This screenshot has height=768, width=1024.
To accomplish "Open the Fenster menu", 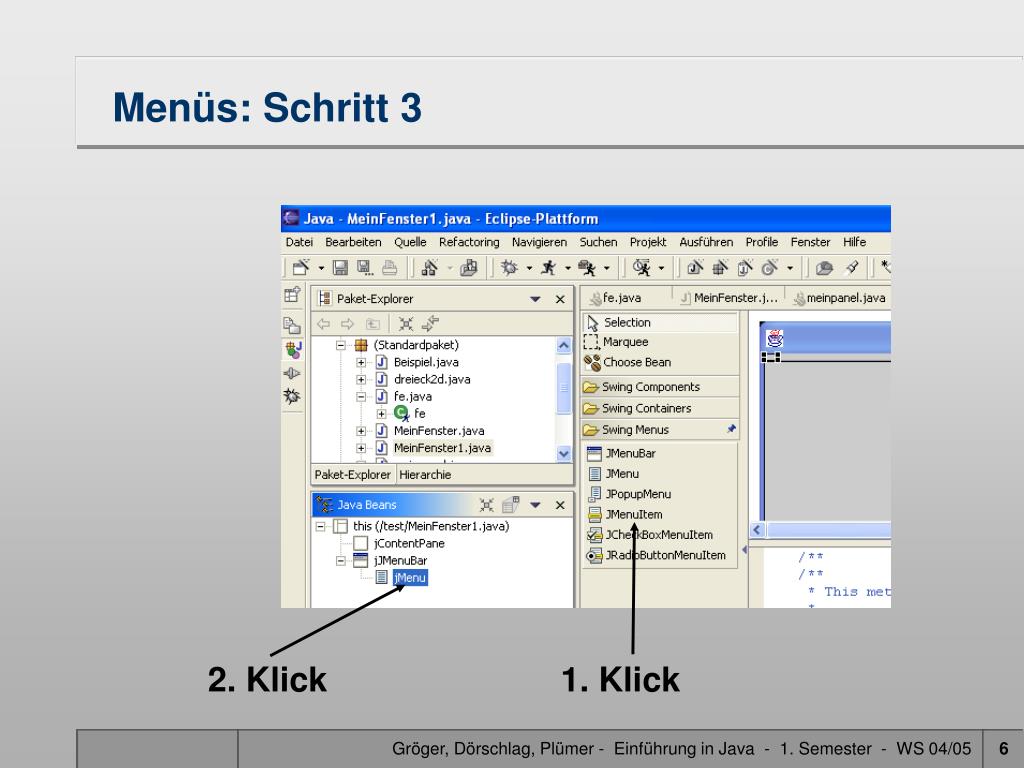I will click(810, 242).
